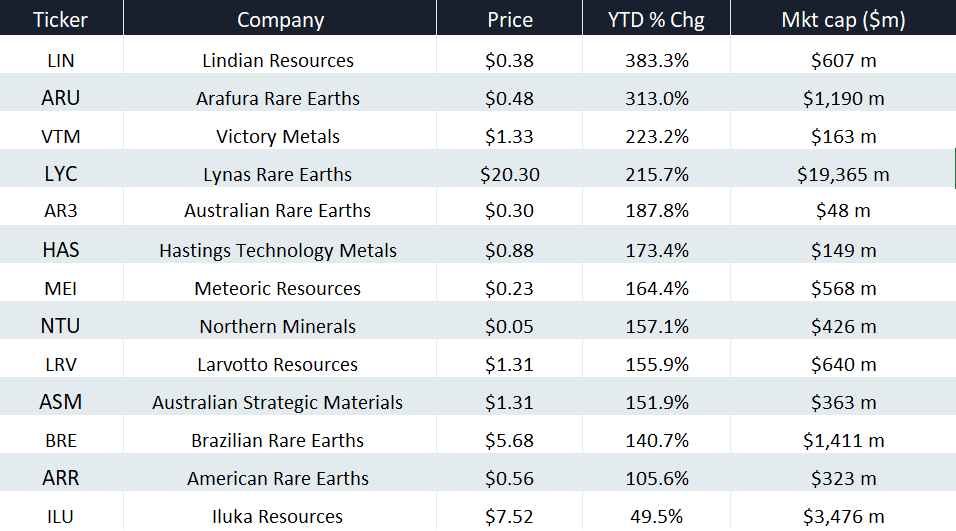Select Iluka Resources market cap $3,476 m
956x531 pixels.
(x=843, y=516)
